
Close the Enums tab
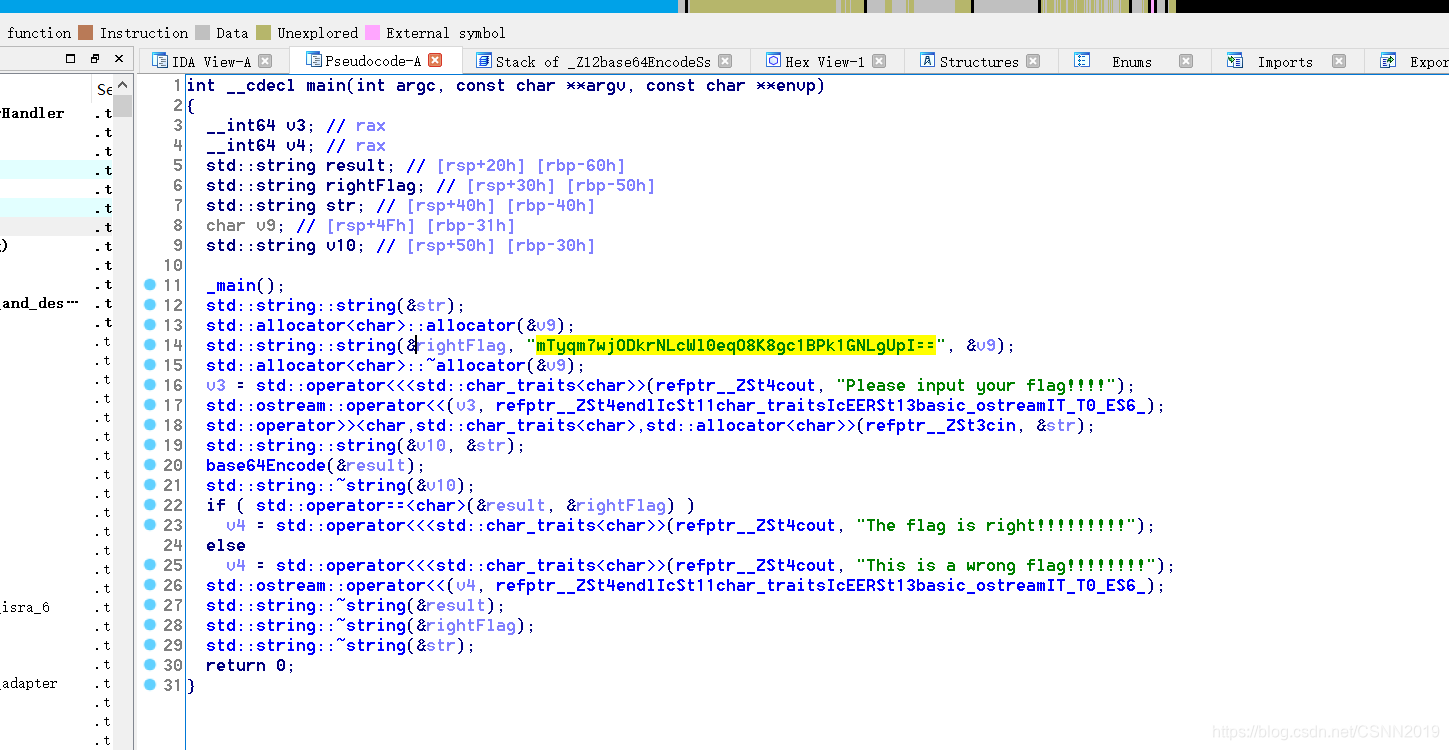[1186, 61]
